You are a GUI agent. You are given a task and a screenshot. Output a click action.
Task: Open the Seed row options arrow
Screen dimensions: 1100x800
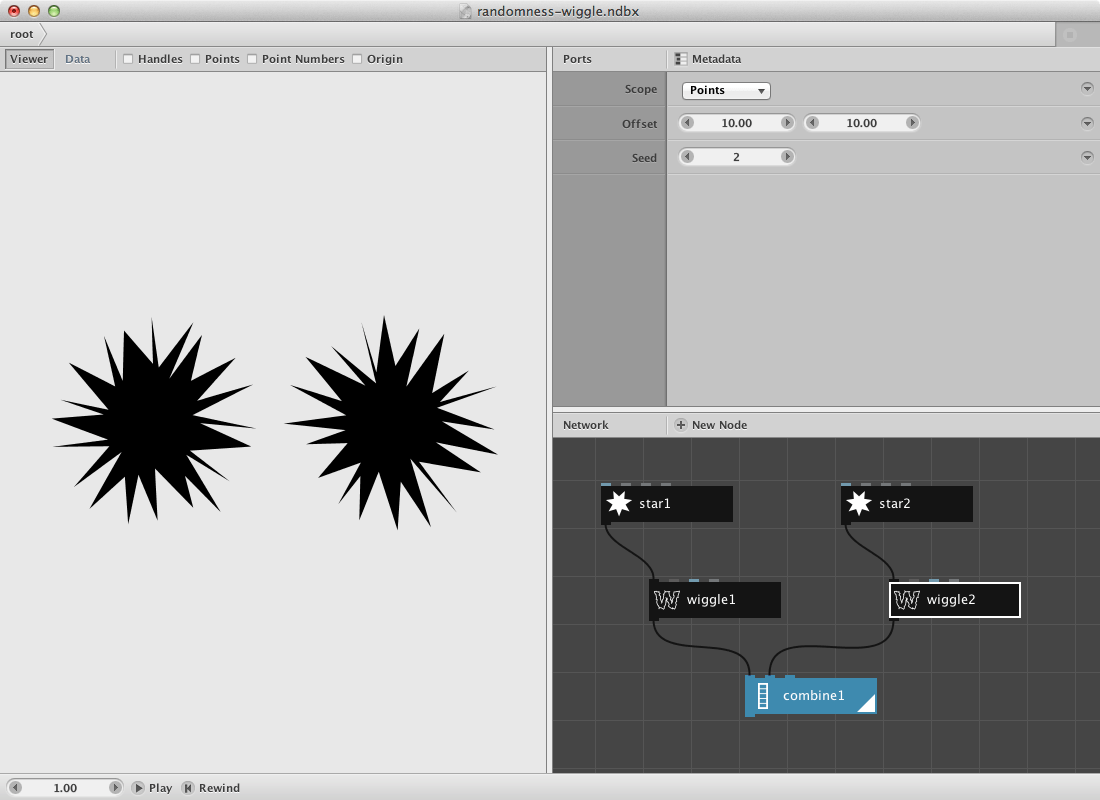pyautogui.click(x=1087, y=156)
